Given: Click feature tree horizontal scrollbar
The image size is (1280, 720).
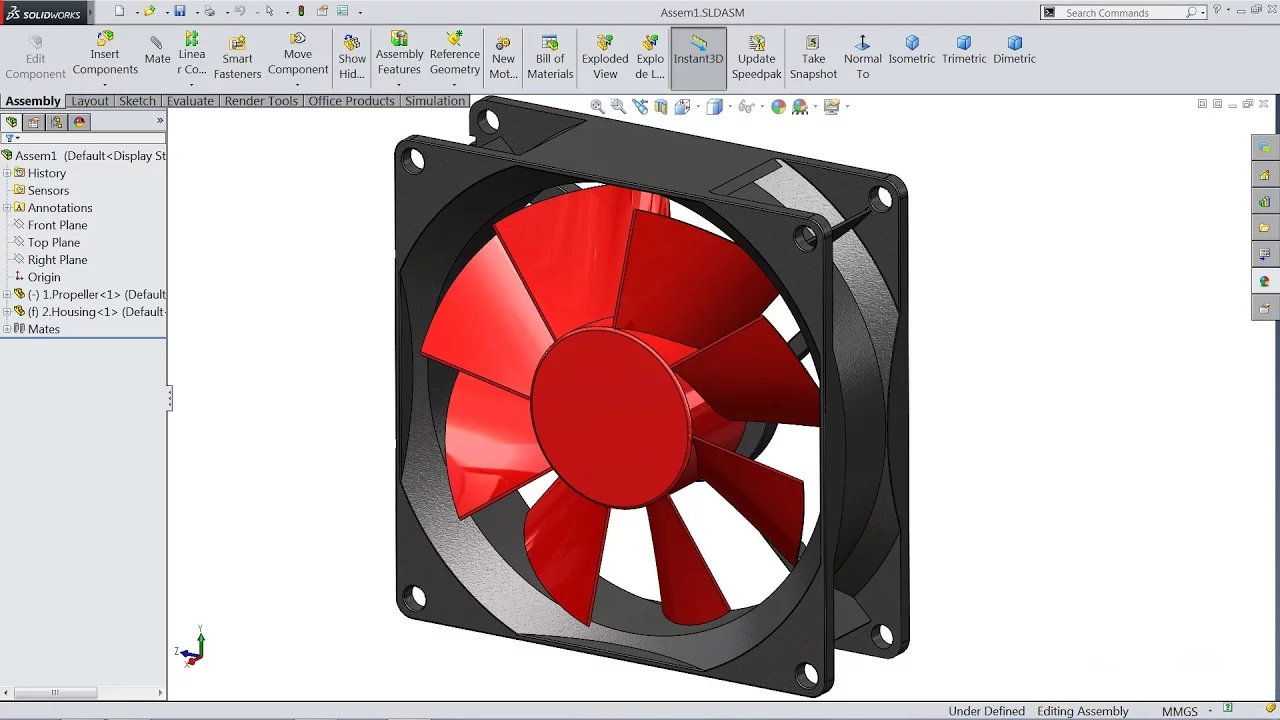Looking at the screenshot, I should (x=55, y=692).
